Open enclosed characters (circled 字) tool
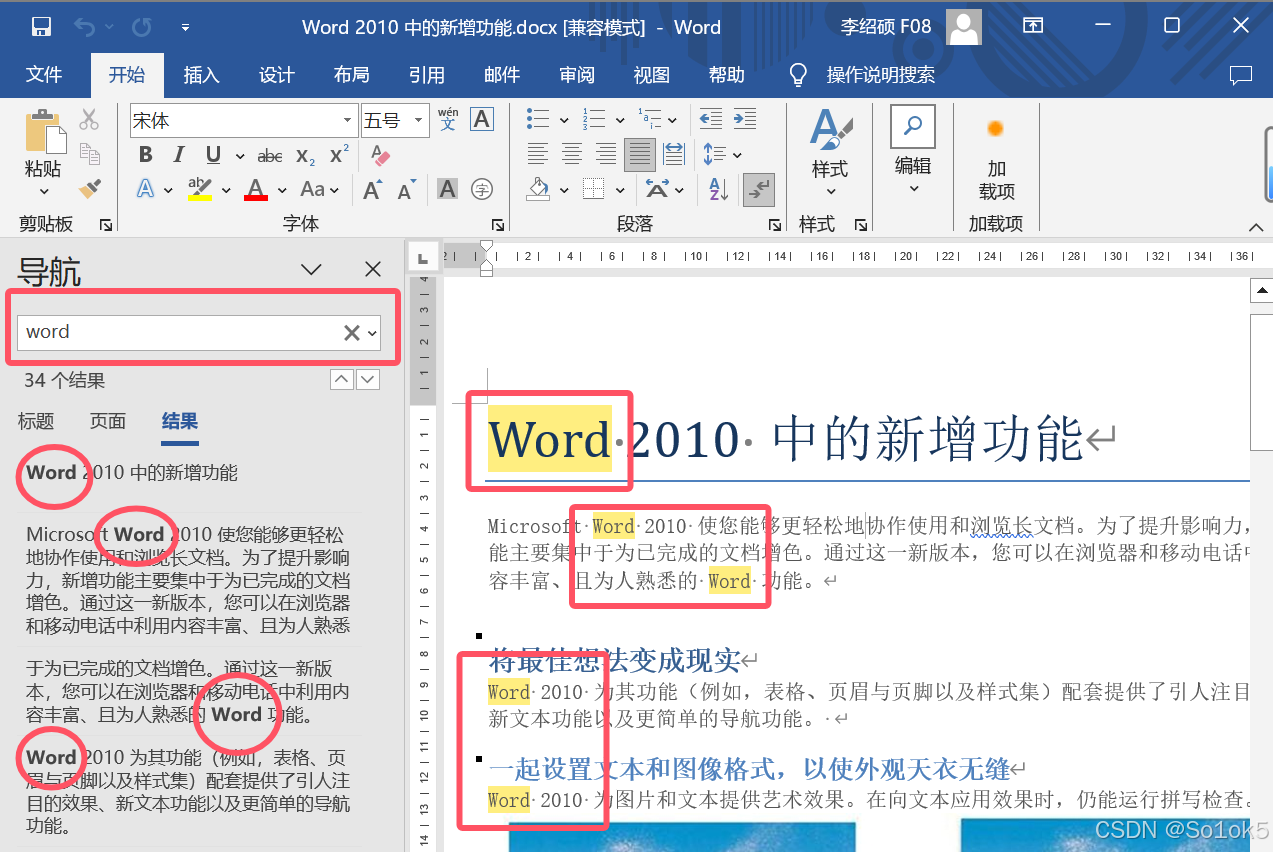 click(x=482, y=189)
